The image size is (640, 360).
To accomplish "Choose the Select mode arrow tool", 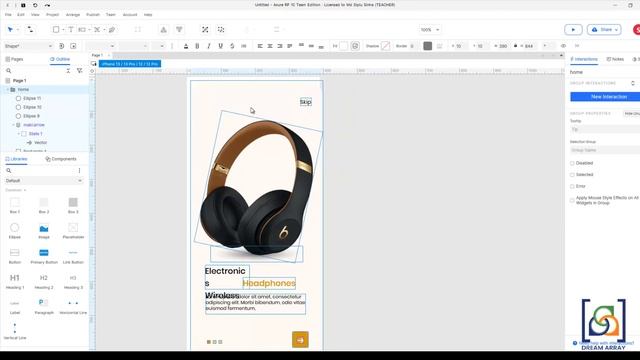I will [x=10, y=29].
